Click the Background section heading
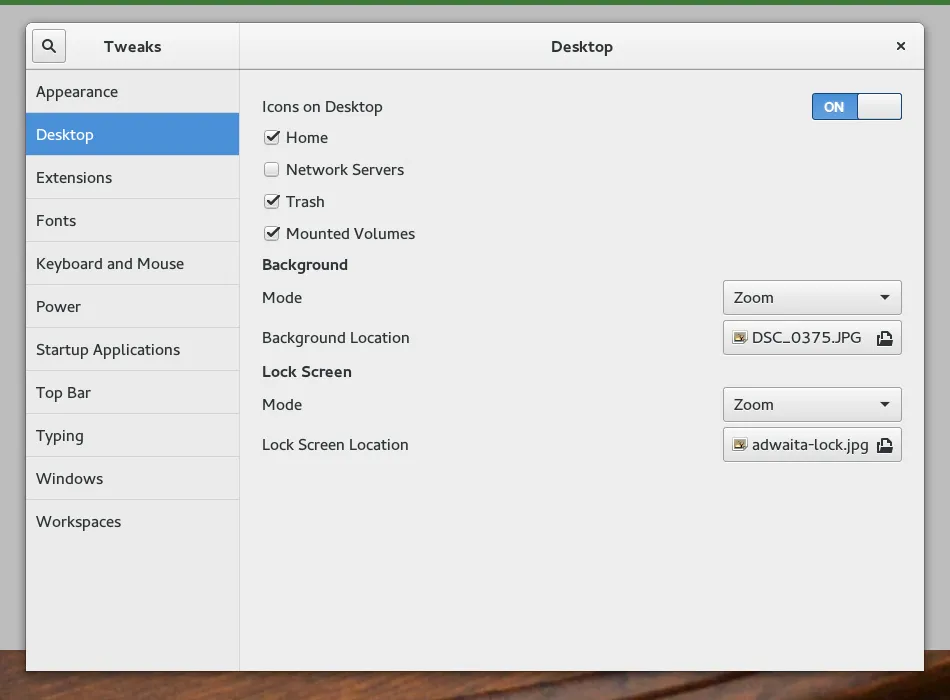The height and width of the screenshot is (700, 950). [x=305, y=265]
